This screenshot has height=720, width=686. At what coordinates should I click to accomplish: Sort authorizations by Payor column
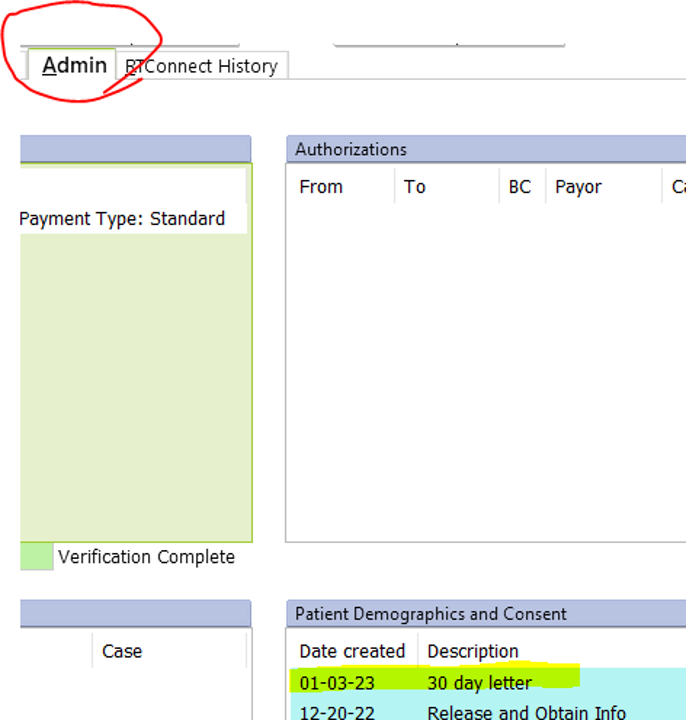(579, 187)
